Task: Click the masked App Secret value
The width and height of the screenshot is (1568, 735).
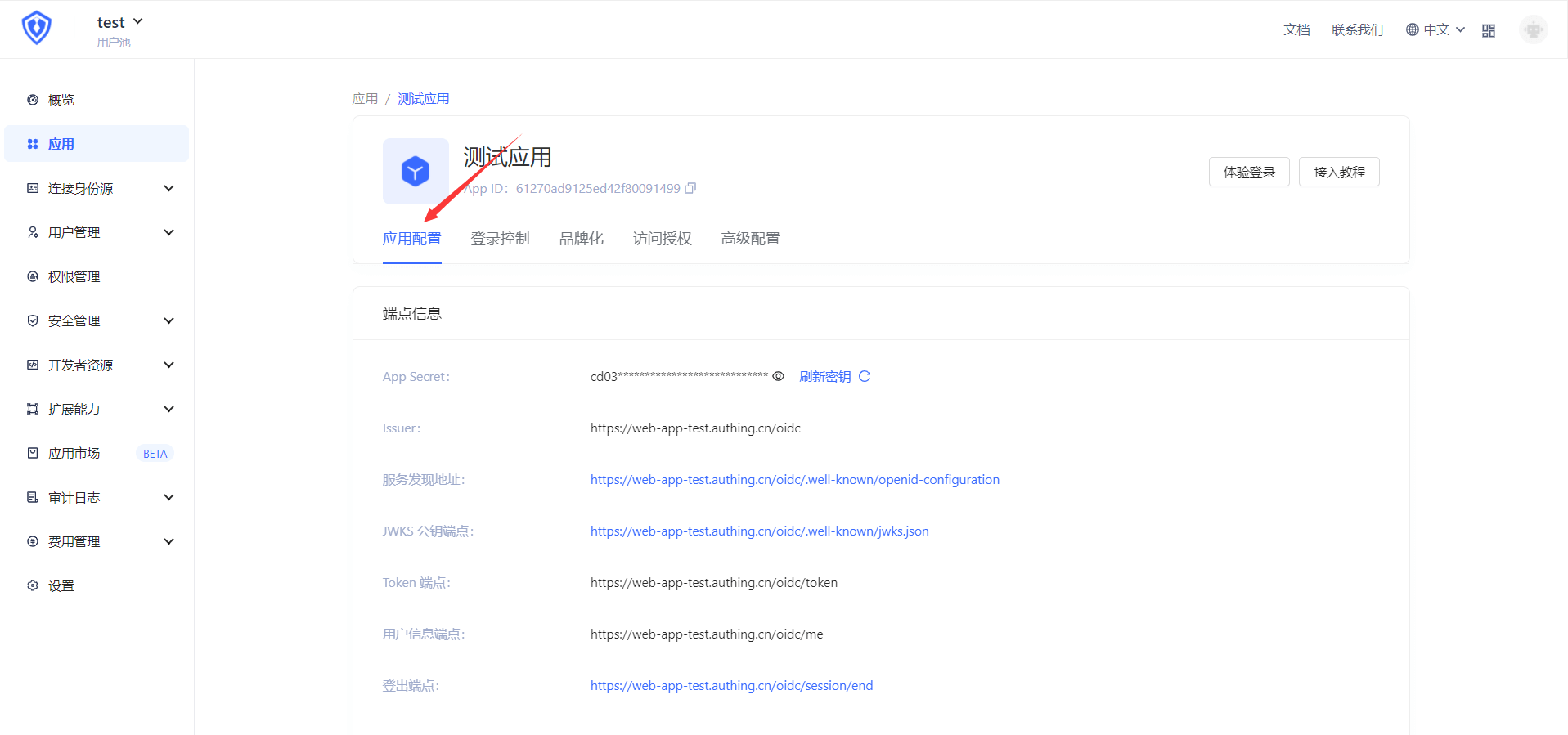Action: 679,376
